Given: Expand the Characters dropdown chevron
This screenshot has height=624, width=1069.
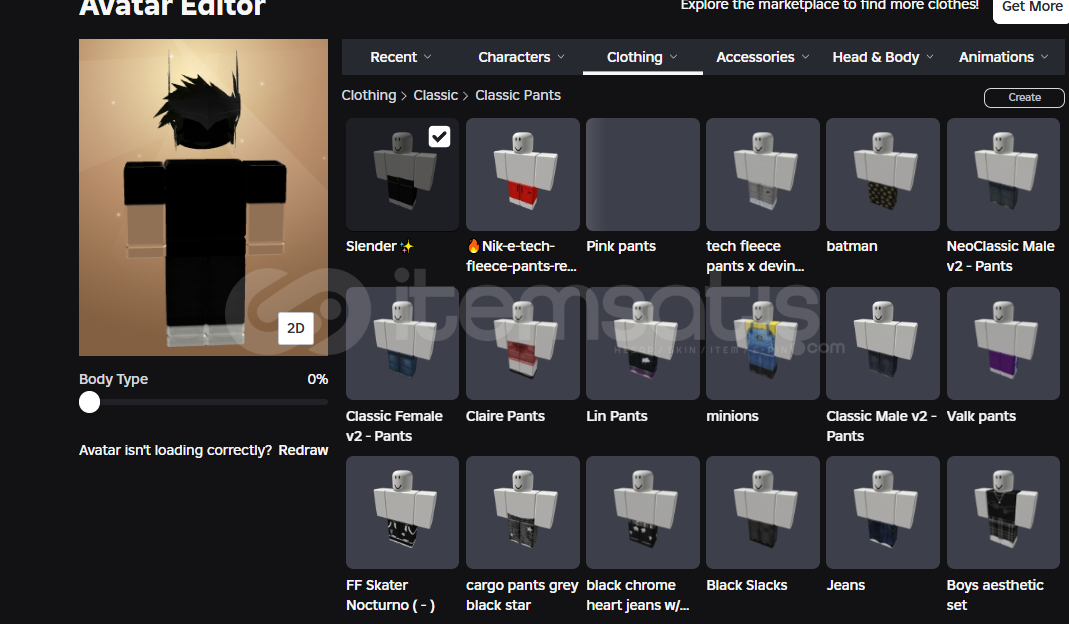Looking at the screenshot, I should point(561,57).
